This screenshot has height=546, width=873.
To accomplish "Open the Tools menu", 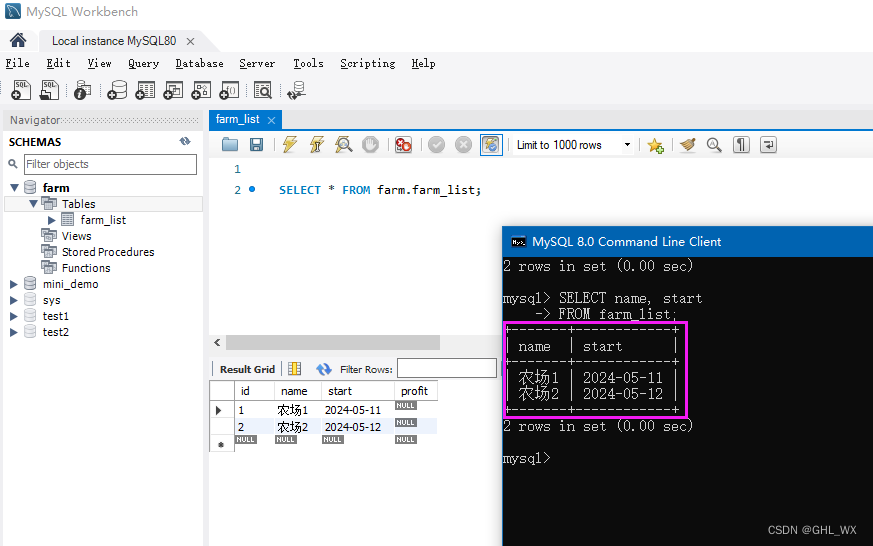I will (x=308, y=63).
